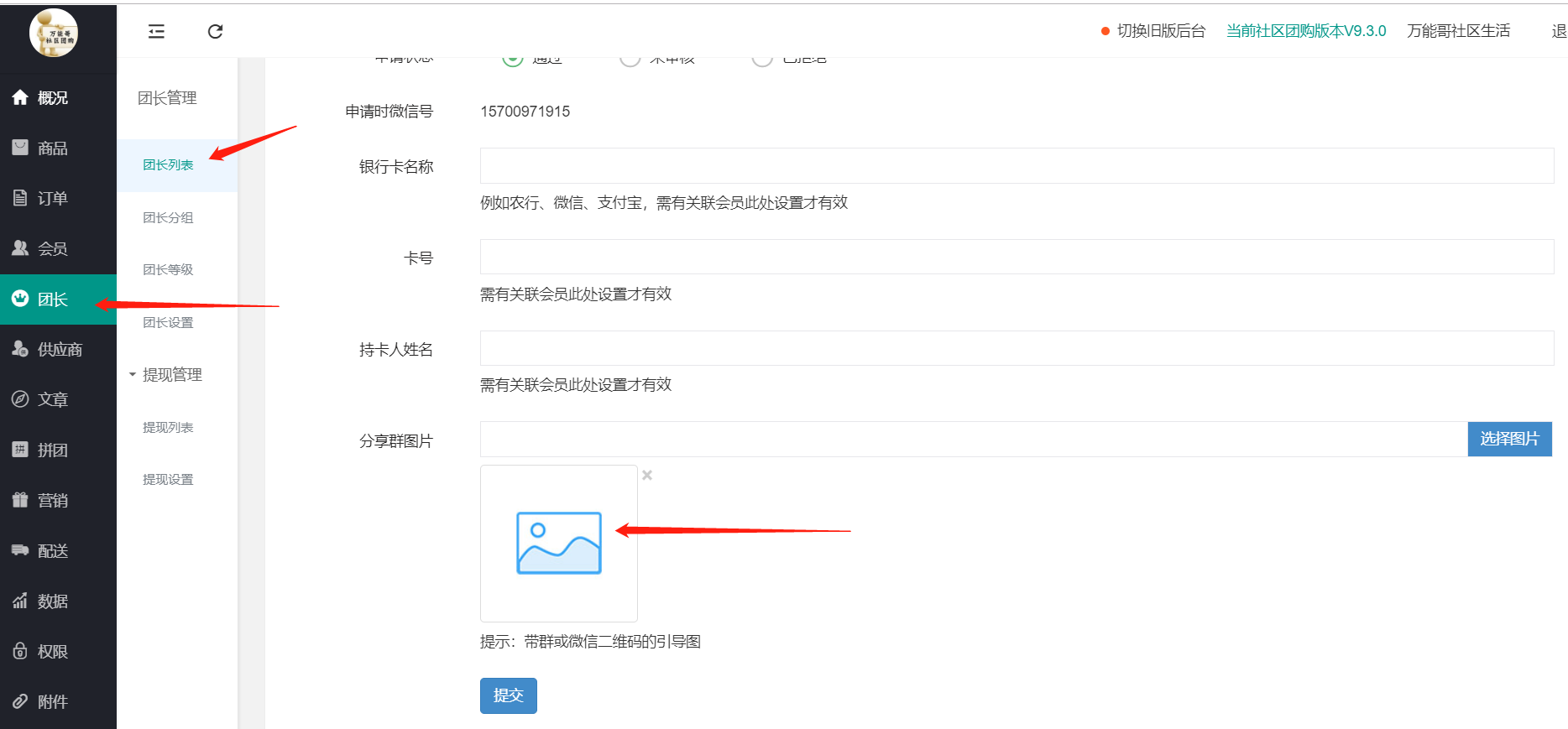Remove the share image with the x
This screenshot has width=1568, height=729.
[647, 476]
